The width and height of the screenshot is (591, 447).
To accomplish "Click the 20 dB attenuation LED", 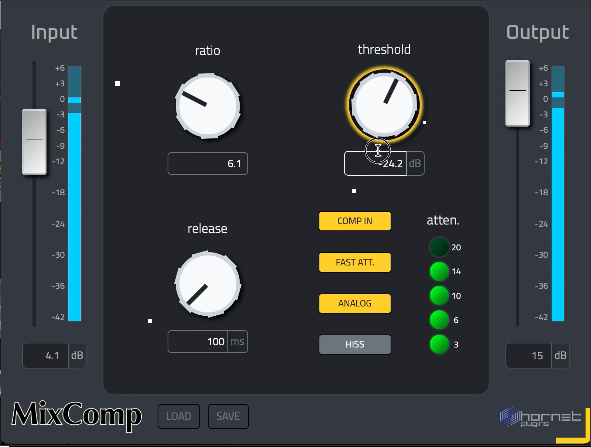I will [439, 247].
